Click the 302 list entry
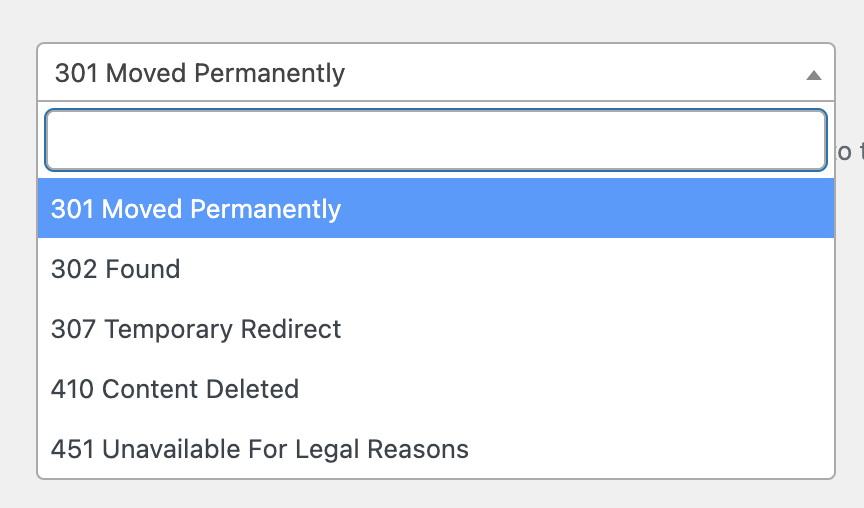Image resolution: width=864 pixels, height=508 pixels. pyautogui.click(x=116, y=269)
